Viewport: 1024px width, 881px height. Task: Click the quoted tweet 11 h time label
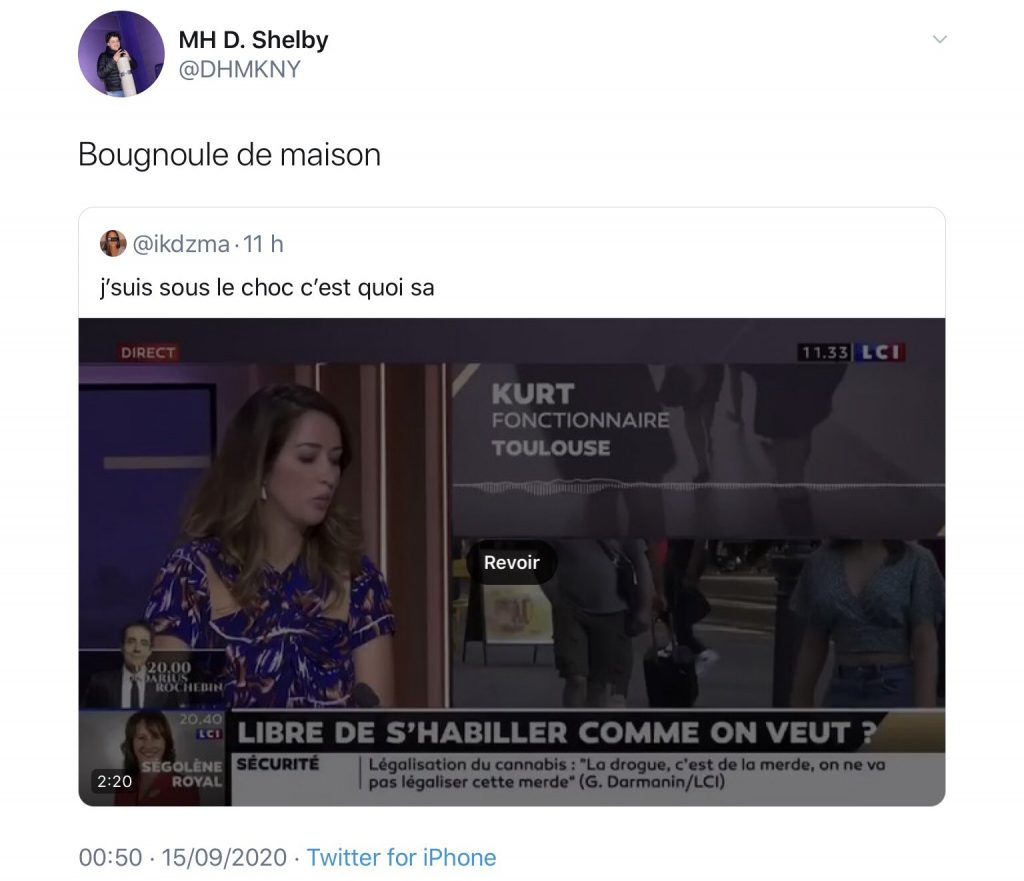click(263, 244)
